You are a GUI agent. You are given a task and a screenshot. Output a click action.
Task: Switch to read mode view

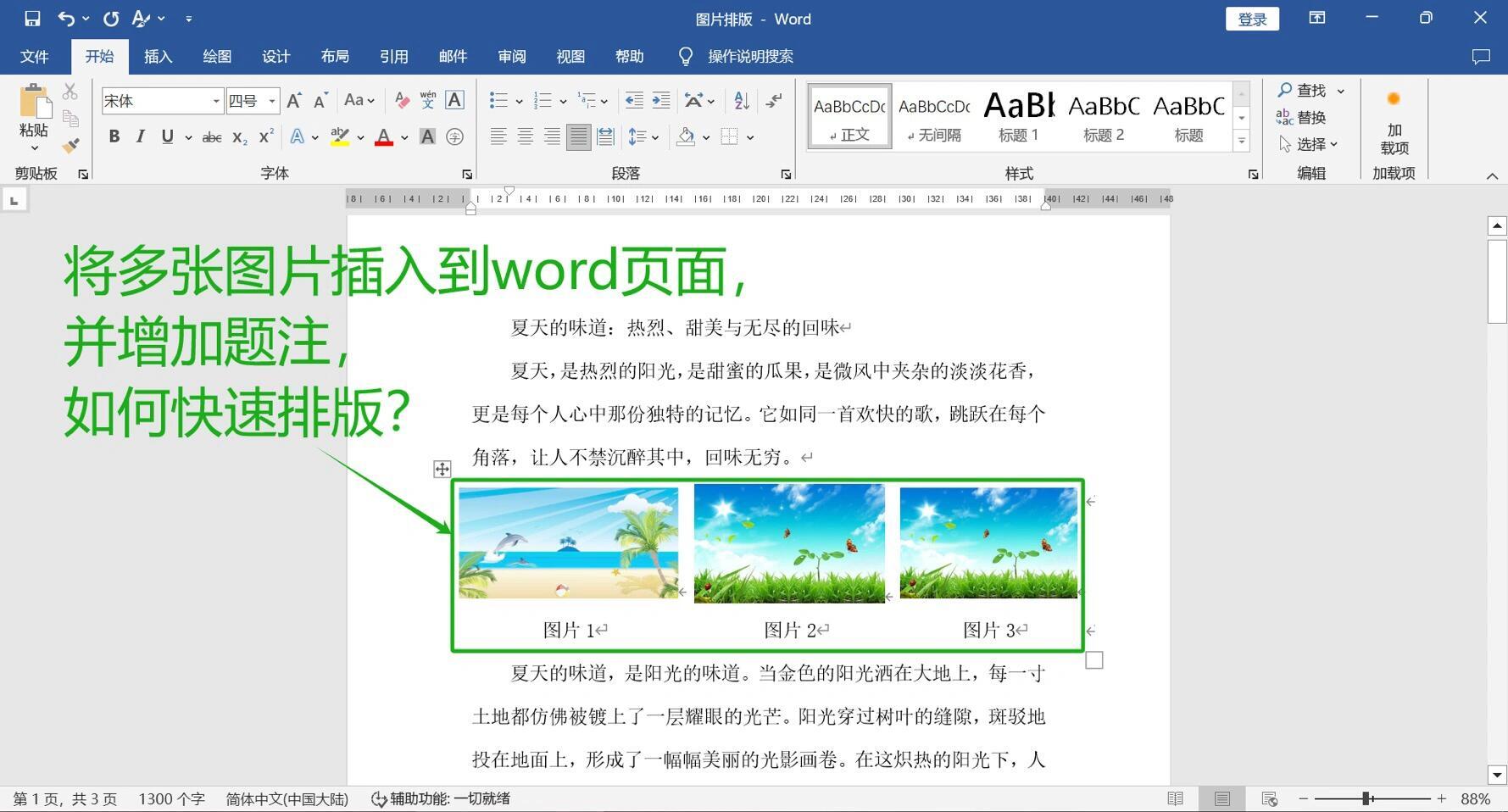[1175, 798]
